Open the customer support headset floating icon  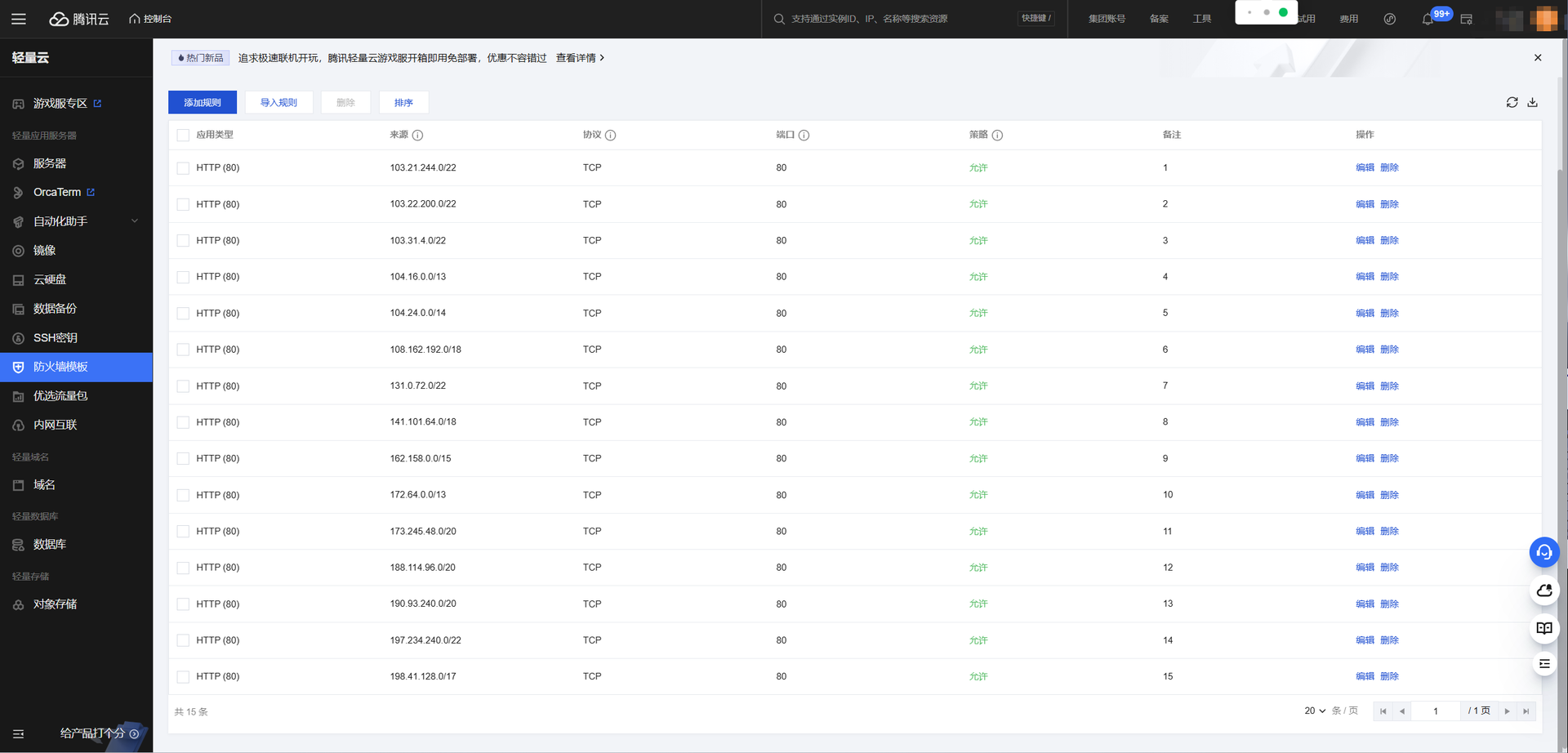tap(1543, 552)
